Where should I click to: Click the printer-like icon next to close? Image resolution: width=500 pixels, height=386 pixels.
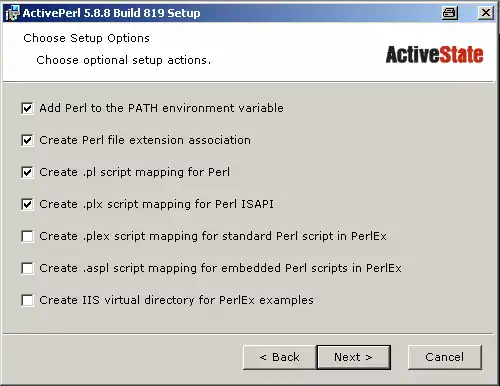click(x=450, y=13)
